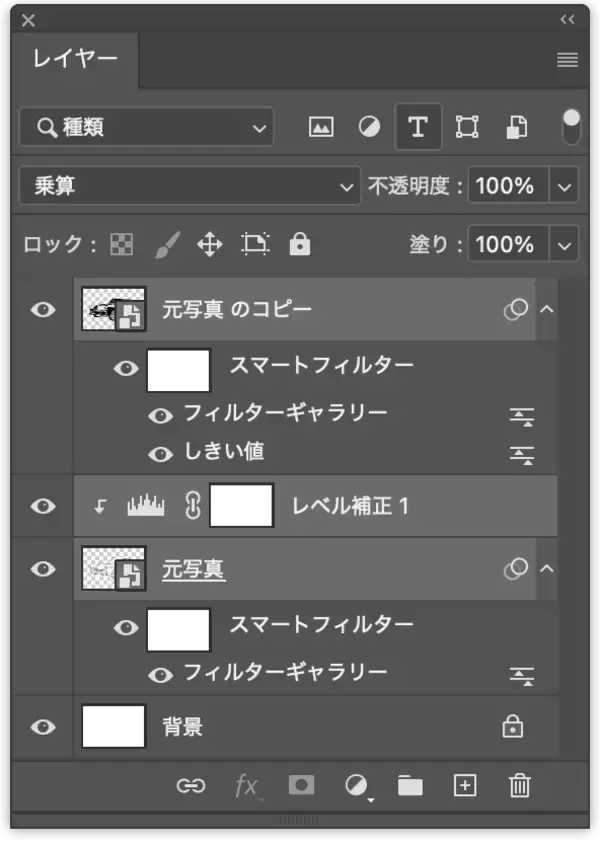Image resolution: width=600 pixels, height=843 pixels.
Task: Select the レベル補正 1 layer name
Action: (x=350, y=505)
